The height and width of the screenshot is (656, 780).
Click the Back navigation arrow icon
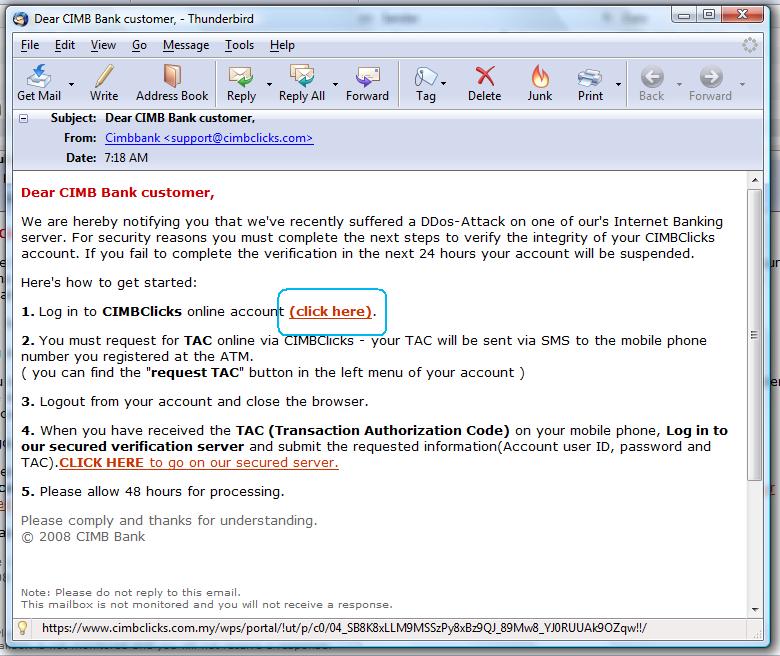[x=652, y=77]
